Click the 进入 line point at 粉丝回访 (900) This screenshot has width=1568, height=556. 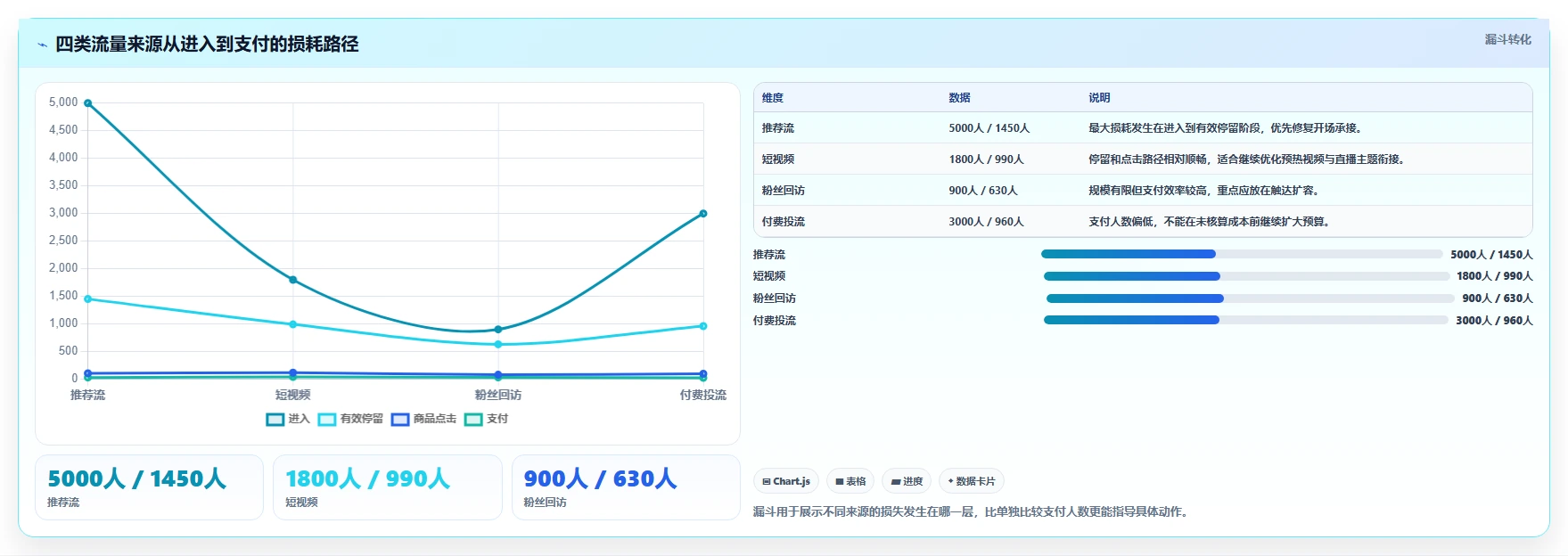[498, 329]
